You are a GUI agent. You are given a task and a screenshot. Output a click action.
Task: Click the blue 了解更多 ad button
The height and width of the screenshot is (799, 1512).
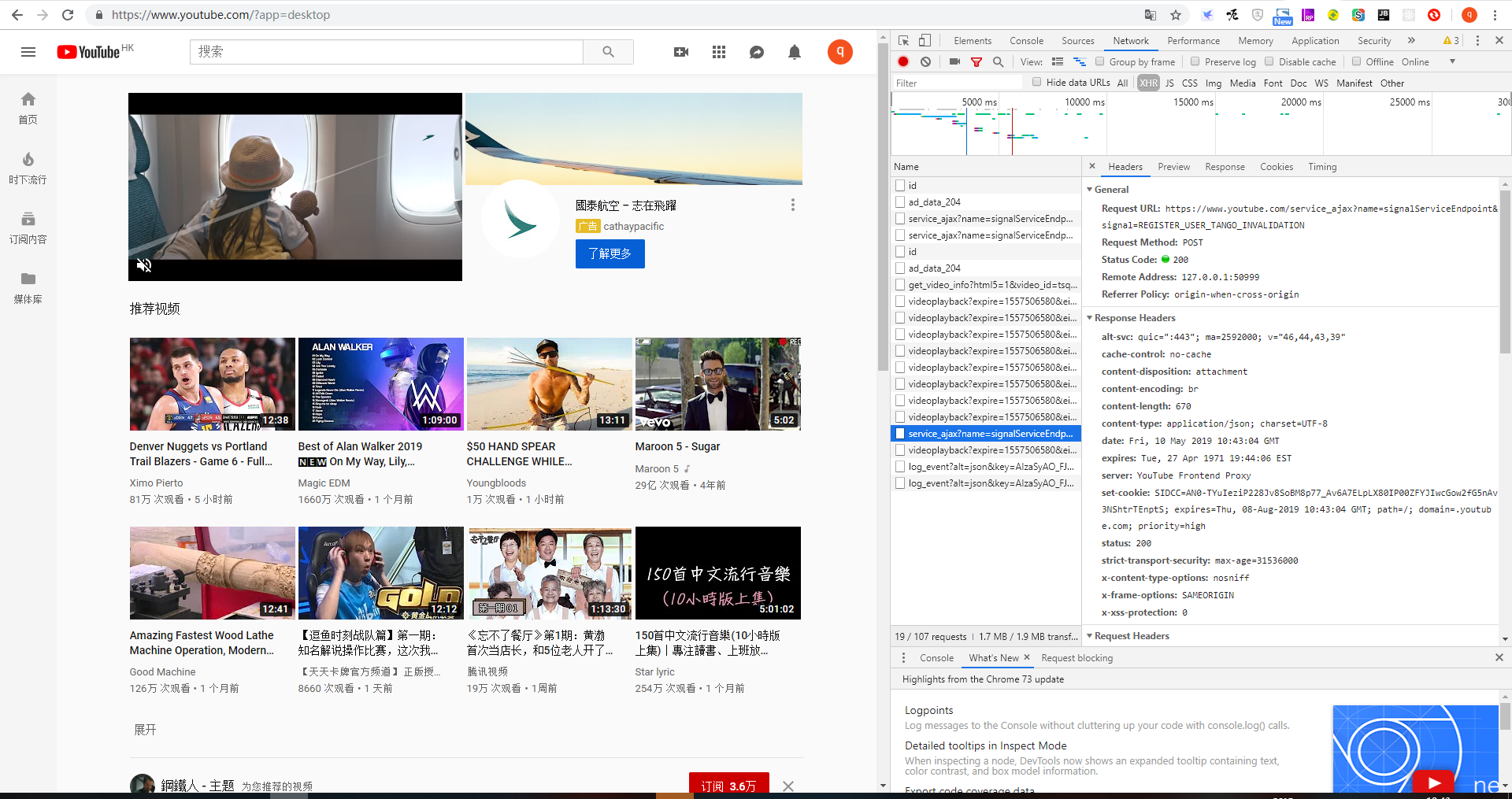610,253
